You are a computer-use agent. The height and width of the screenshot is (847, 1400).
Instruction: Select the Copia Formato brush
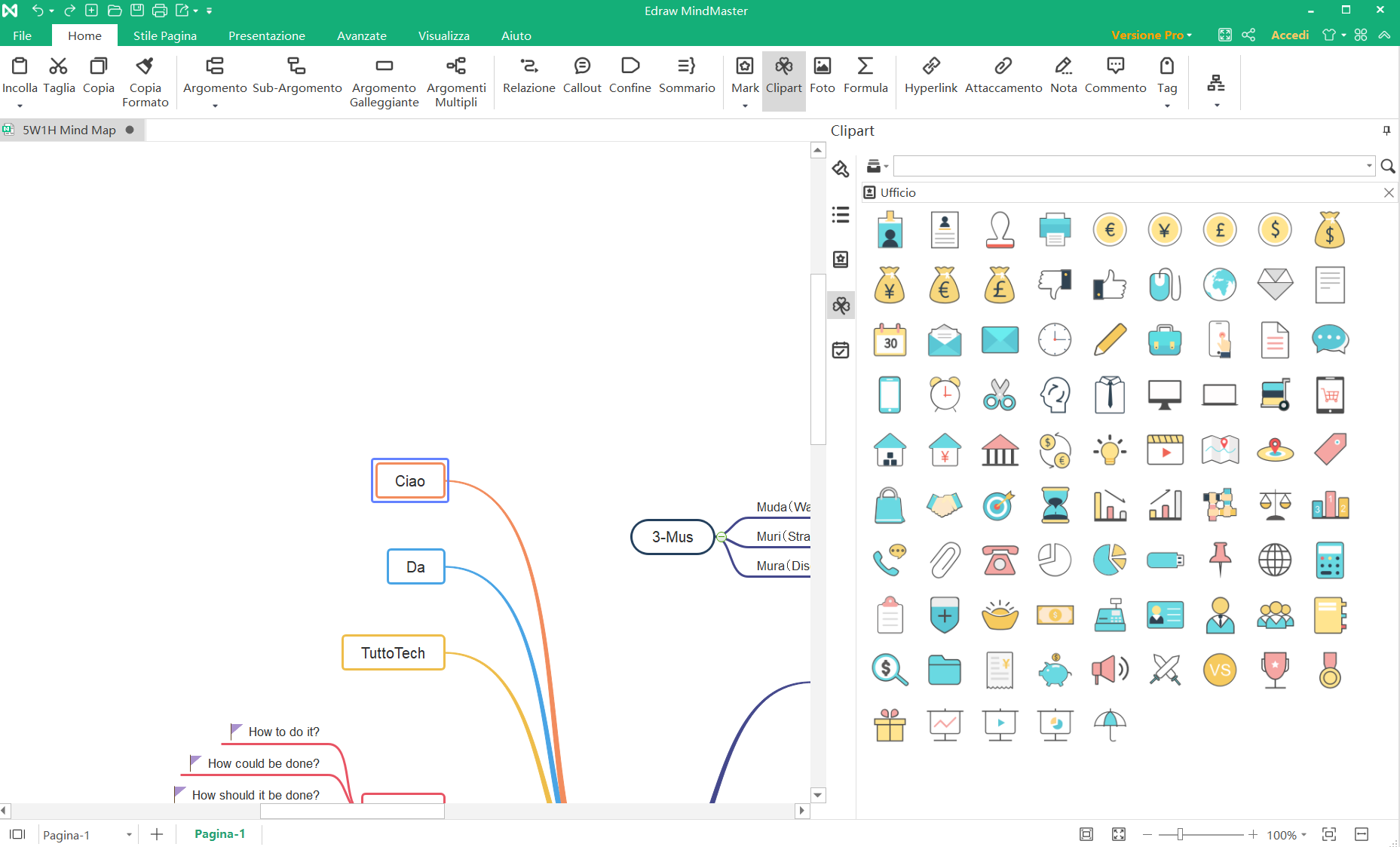point(145,81)
